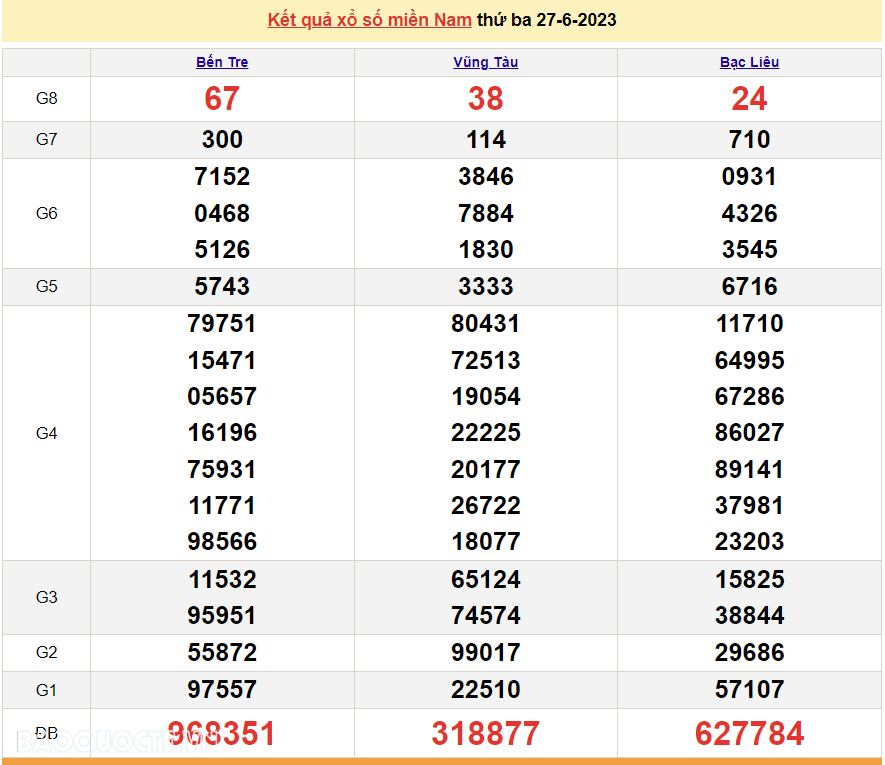This screenshot has height=765, width=885.
Task: Click the G1 result 97557
Action: (x=222, y=689)
